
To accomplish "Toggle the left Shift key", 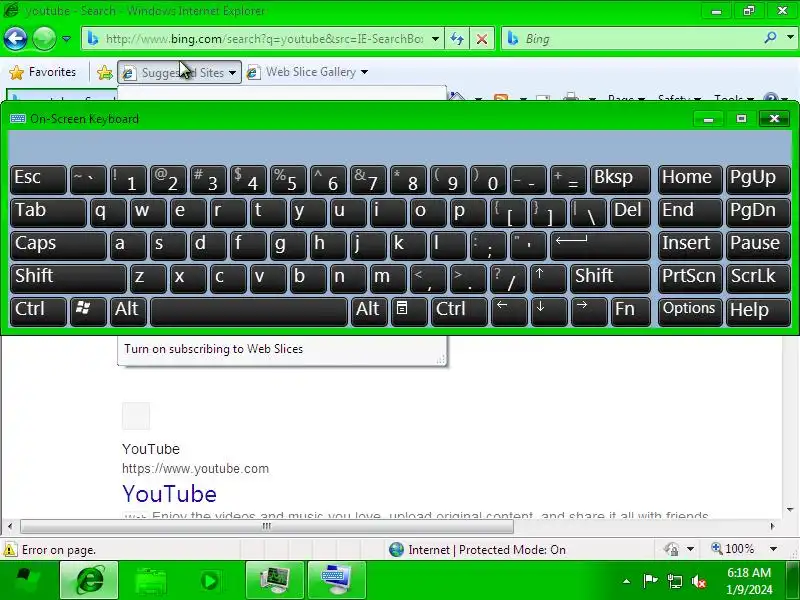I will tap(68, 279).
